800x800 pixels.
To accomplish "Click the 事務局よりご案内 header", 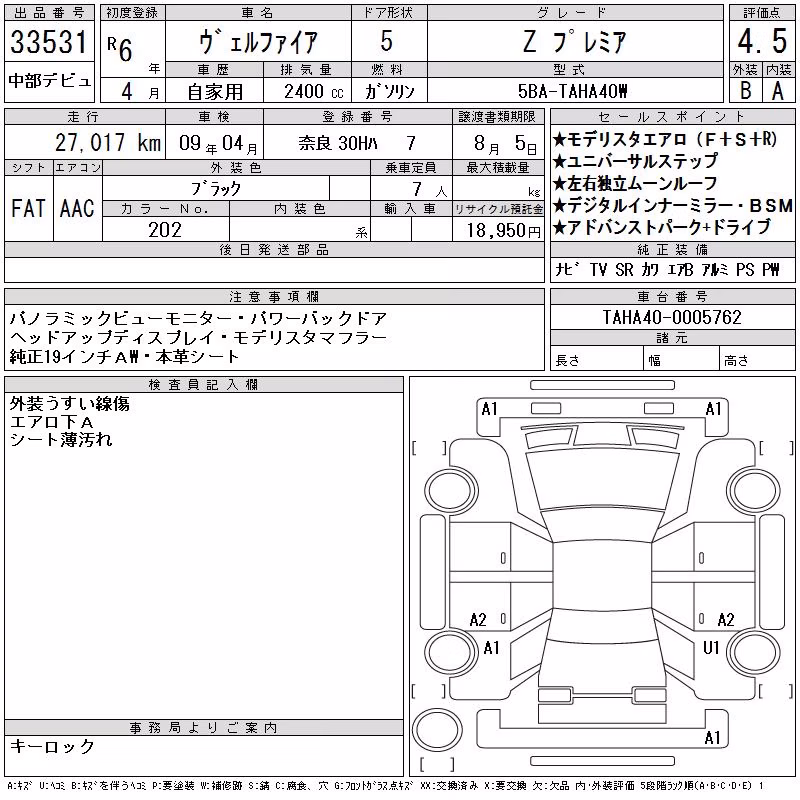I will pyautogui.click(x=203, y=728).
